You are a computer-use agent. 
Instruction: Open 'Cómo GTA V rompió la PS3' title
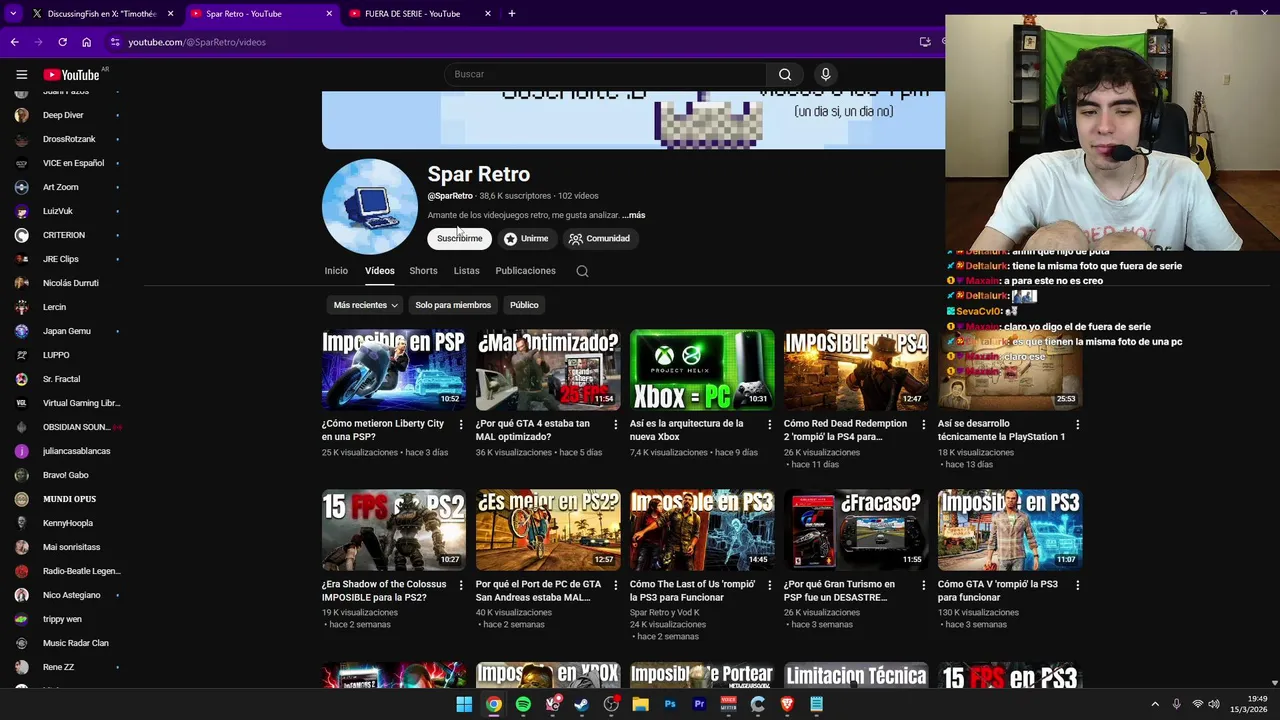(998, 591)
